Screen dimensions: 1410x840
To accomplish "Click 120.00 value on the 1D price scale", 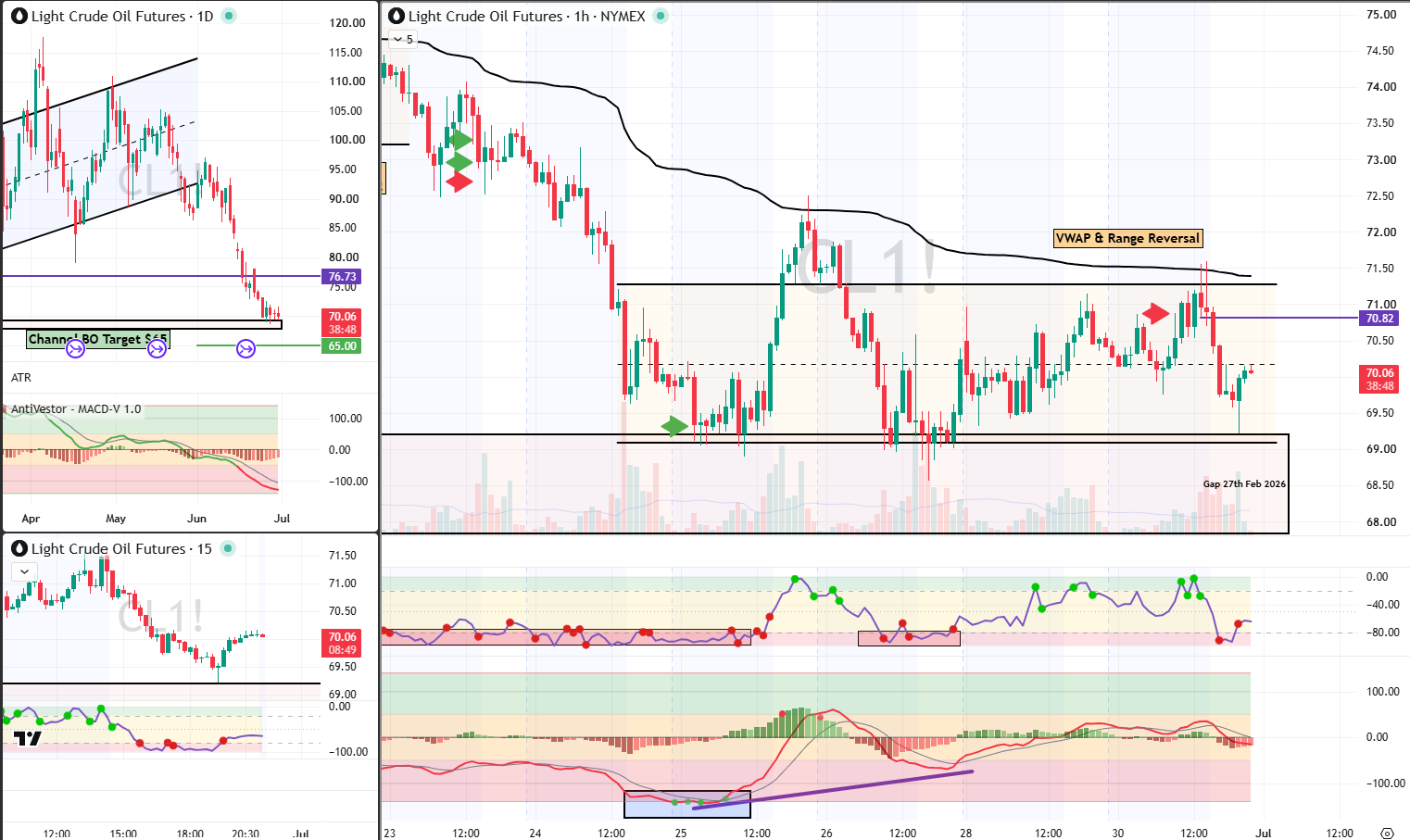I will 347,22.
